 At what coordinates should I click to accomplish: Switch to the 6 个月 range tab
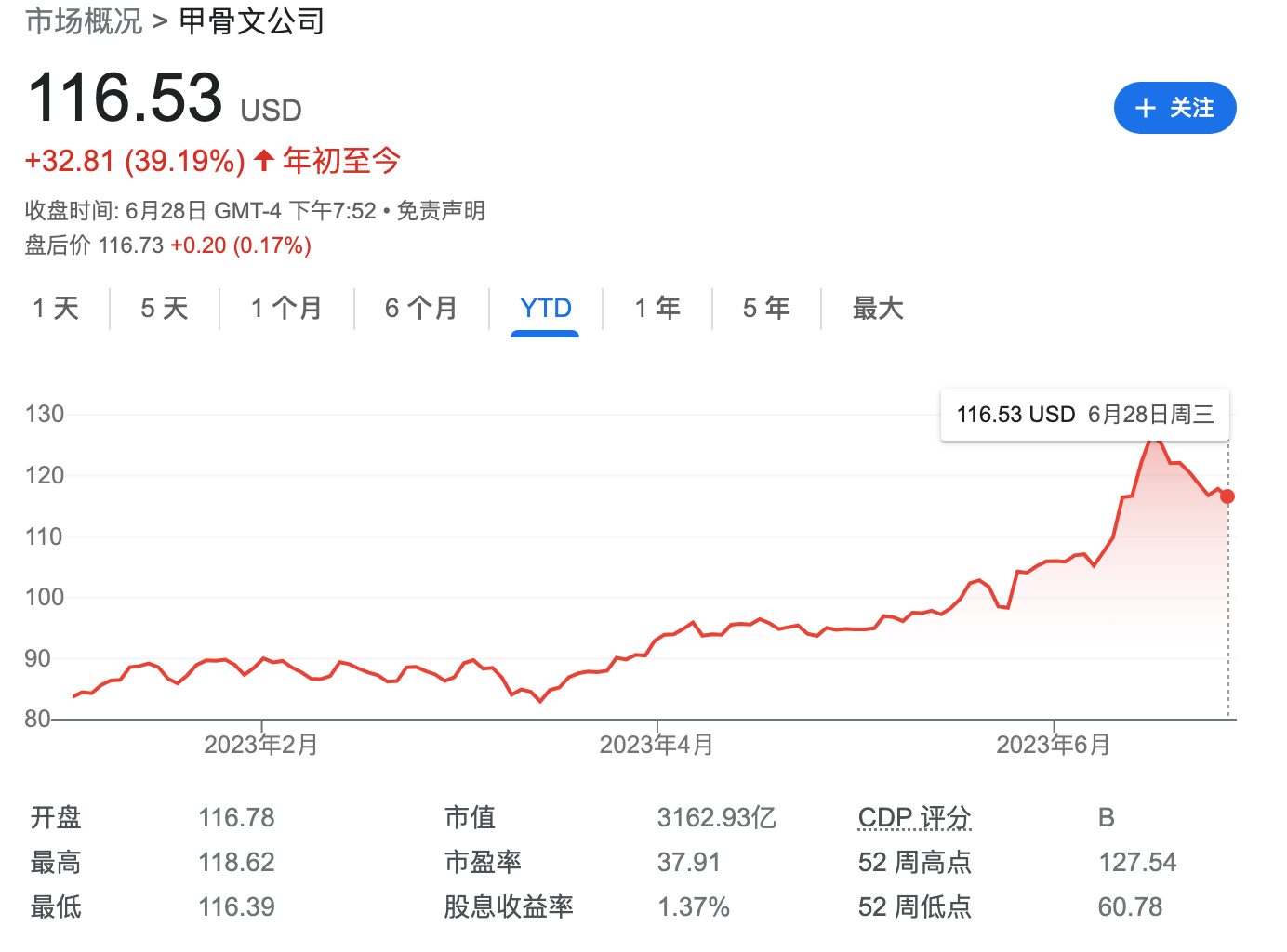[421, 309]
